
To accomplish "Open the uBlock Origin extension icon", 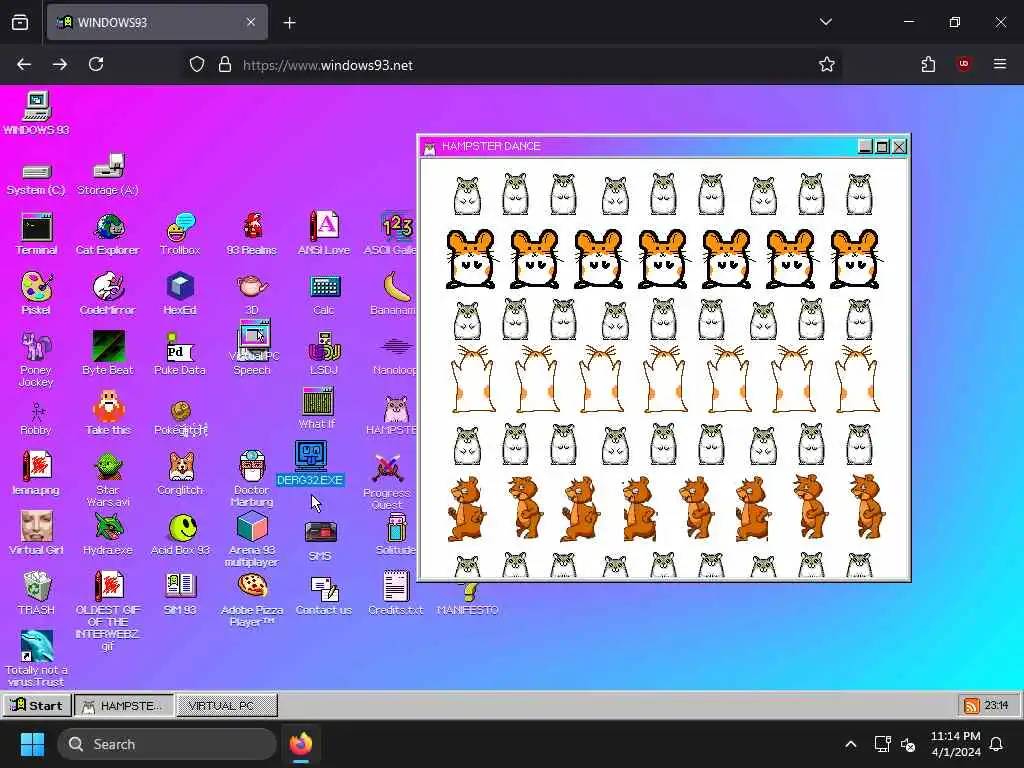I will pos(964,64).
